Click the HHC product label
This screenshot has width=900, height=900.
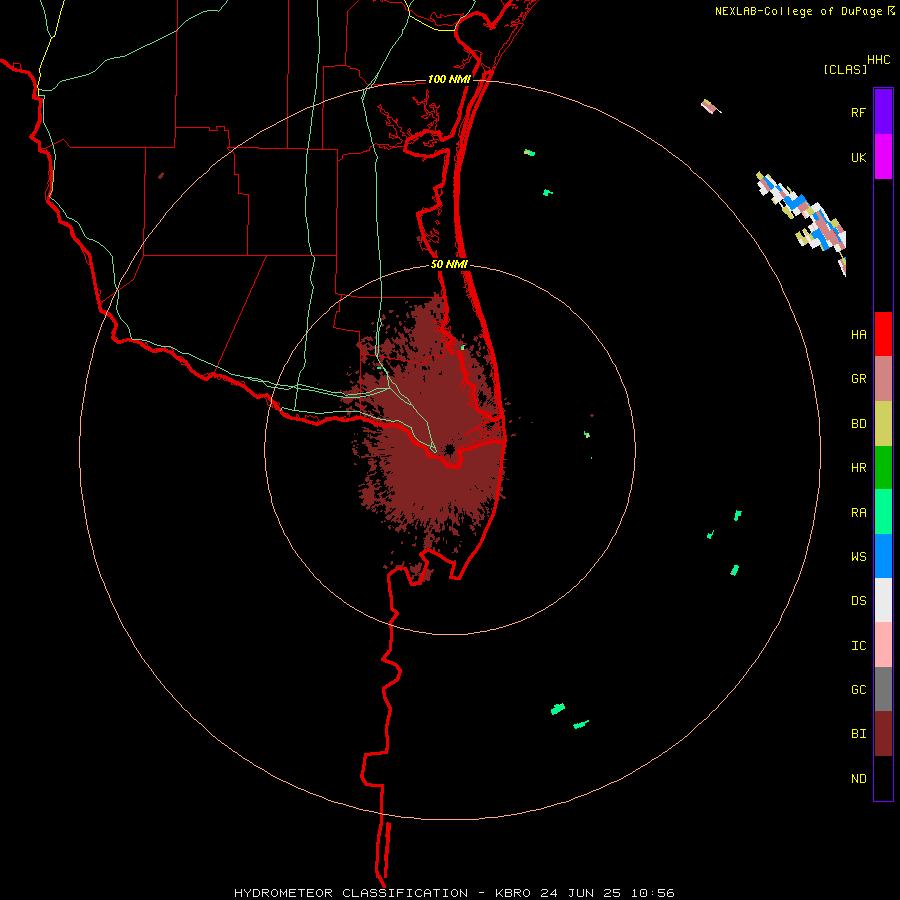(879, 60)
